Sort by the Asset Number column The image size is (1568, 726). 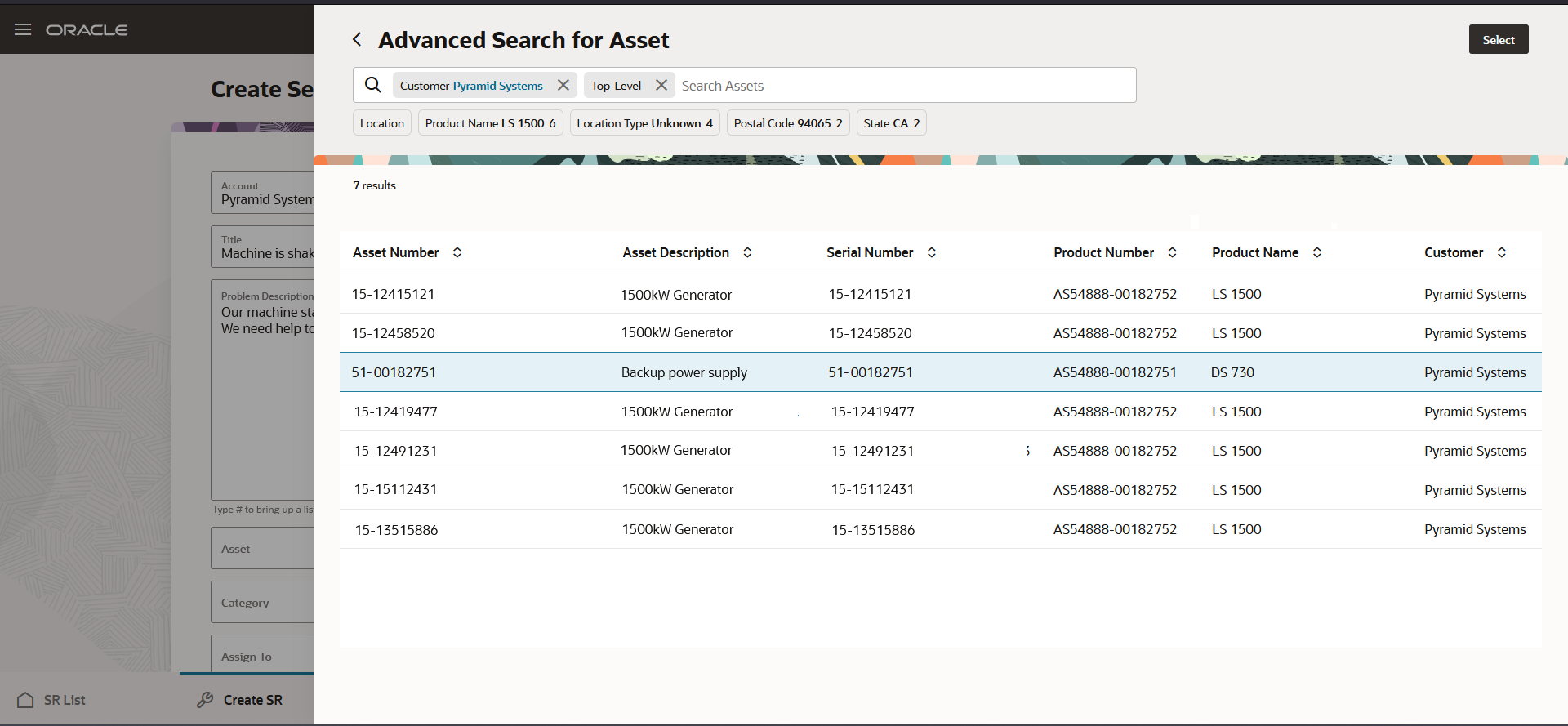coord(457,253)
